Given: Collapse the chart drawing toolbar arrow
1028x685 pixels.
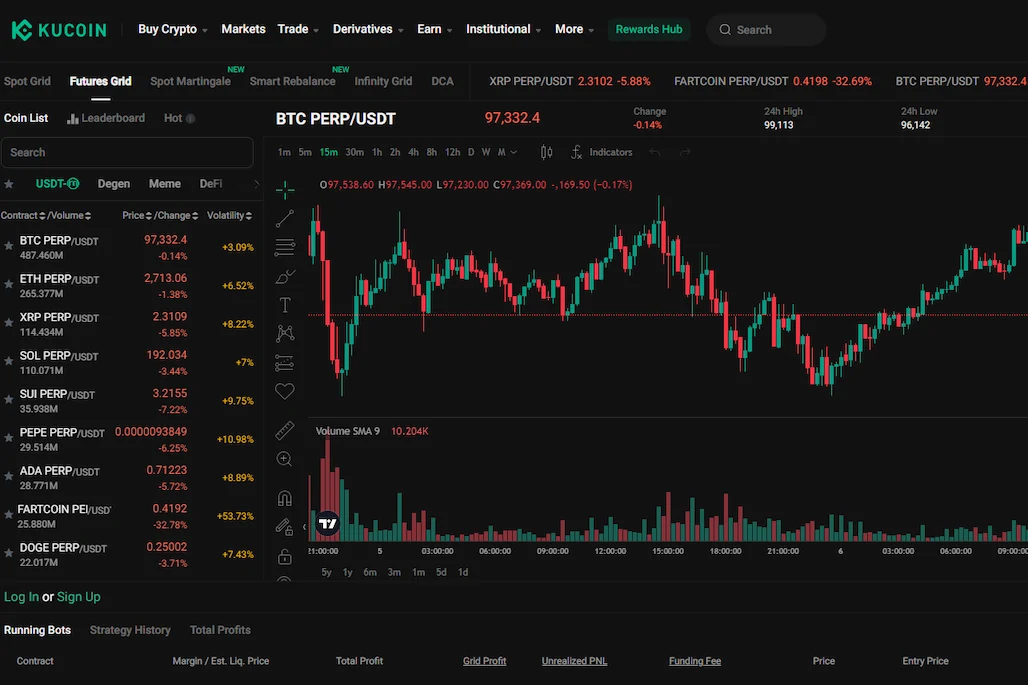Looking at the screenshot, I should pyautogui.click(x=304, y=526).
